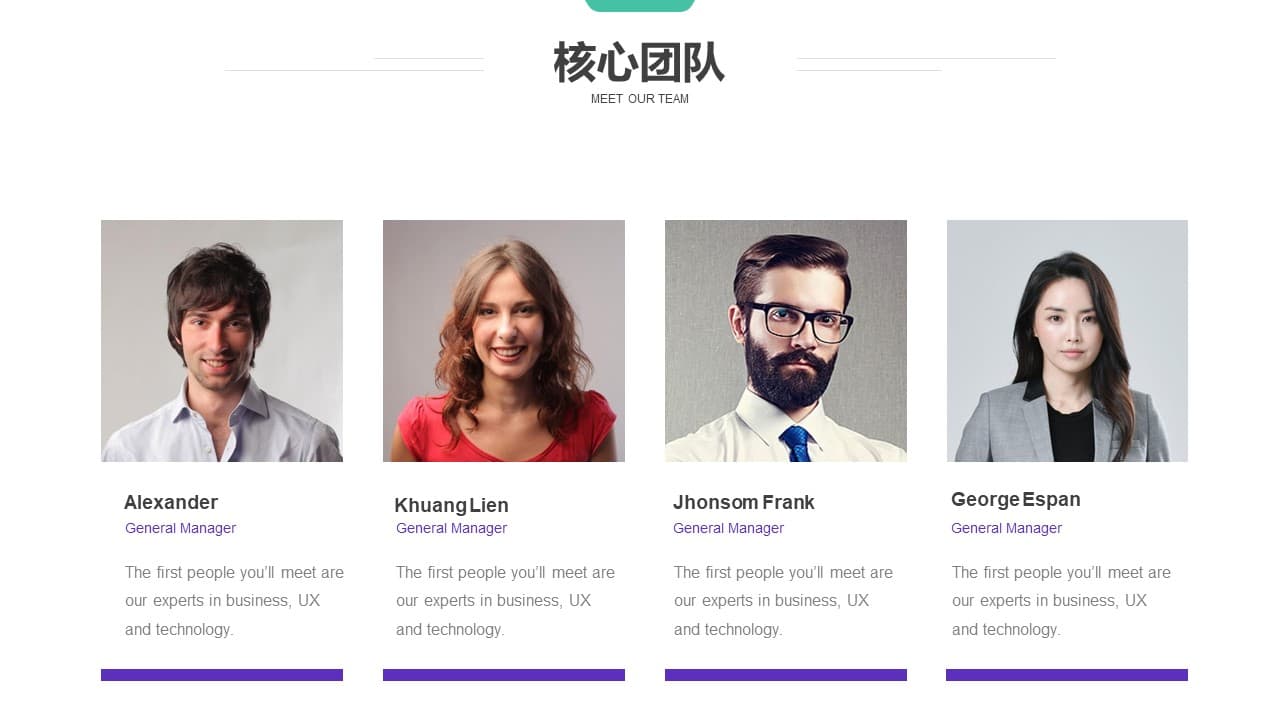Select Alexander's description paragraph
This screenshot has width=1280, height=720.
[x=234, y=601]
